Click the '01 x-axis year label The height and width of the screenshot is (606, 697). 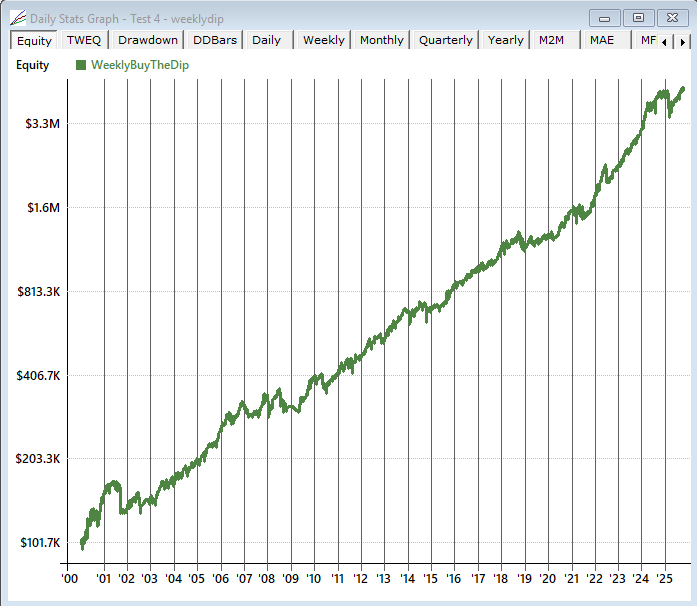coord(103,579)
